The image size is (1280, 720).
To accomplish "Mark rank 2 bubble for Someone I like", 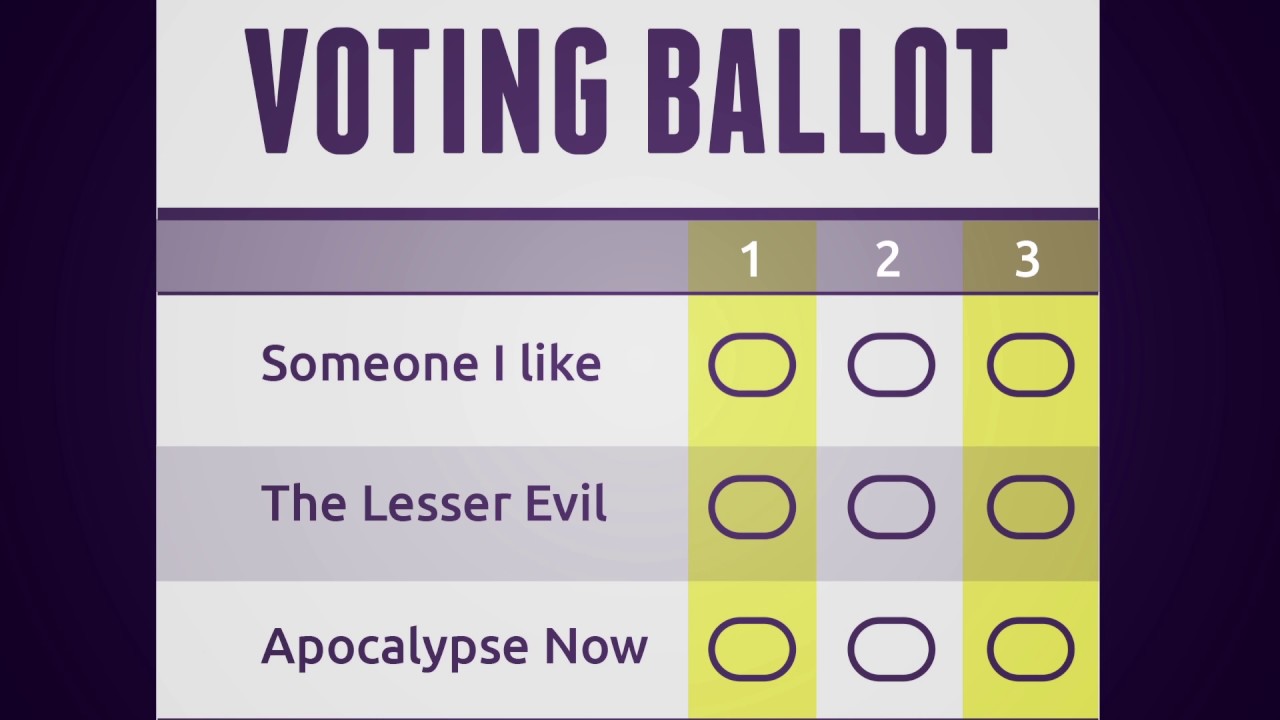I will (x=891, y=365).
